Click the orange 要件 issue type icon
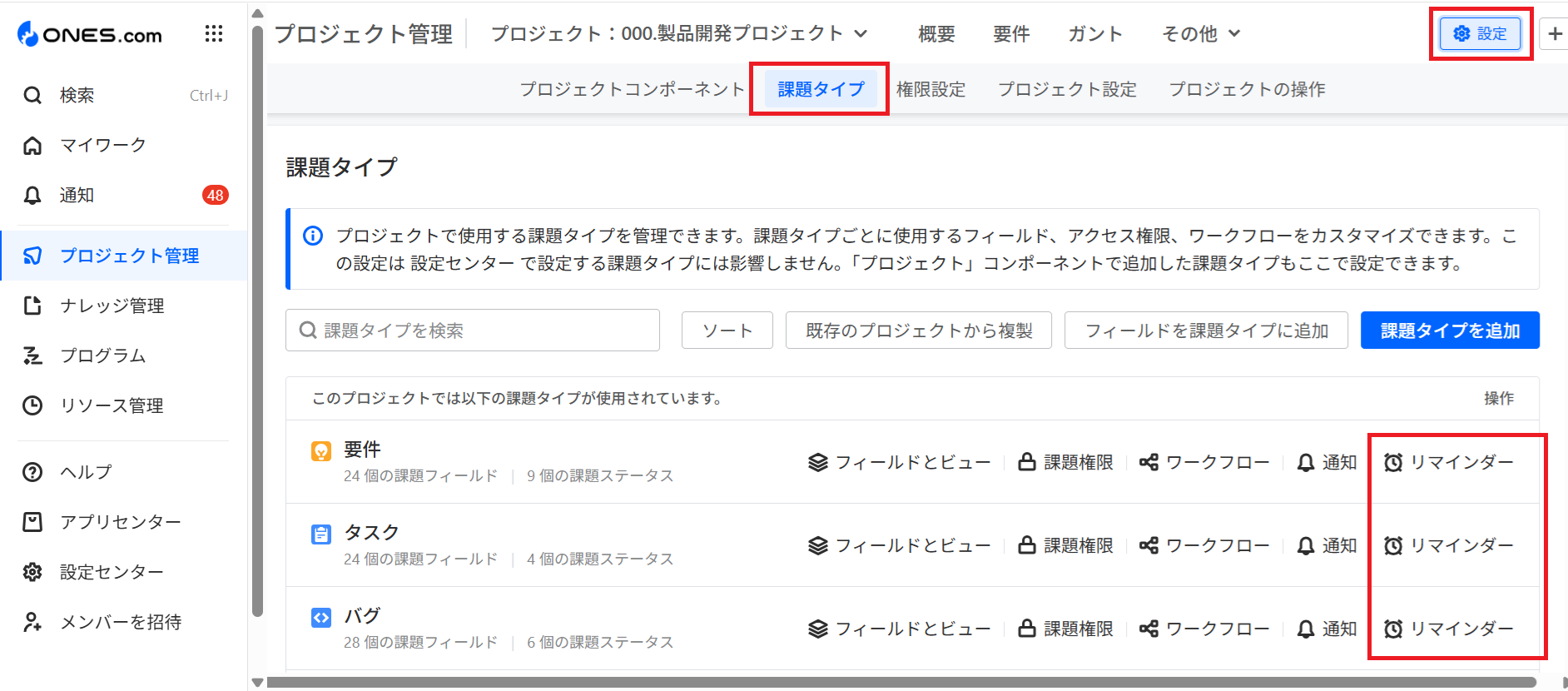 pyautogui.click(x=321, y=451)
